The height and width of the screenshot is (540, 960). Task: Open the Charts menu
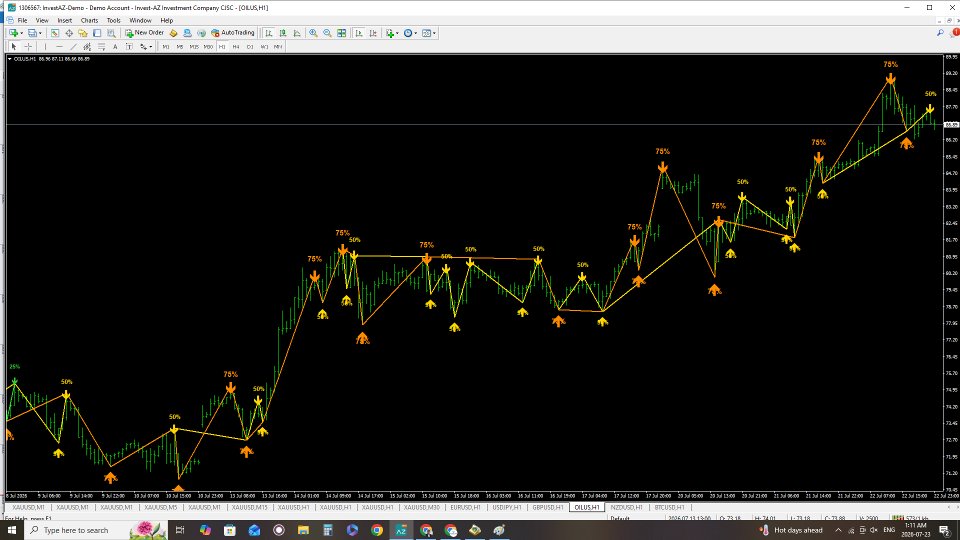point(89,20)
